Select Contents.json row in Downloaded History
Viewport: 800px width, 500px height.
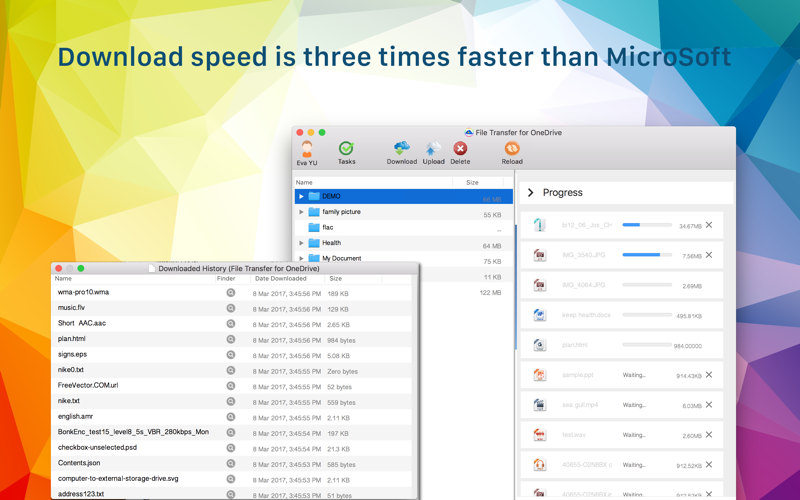click(232, 463)
